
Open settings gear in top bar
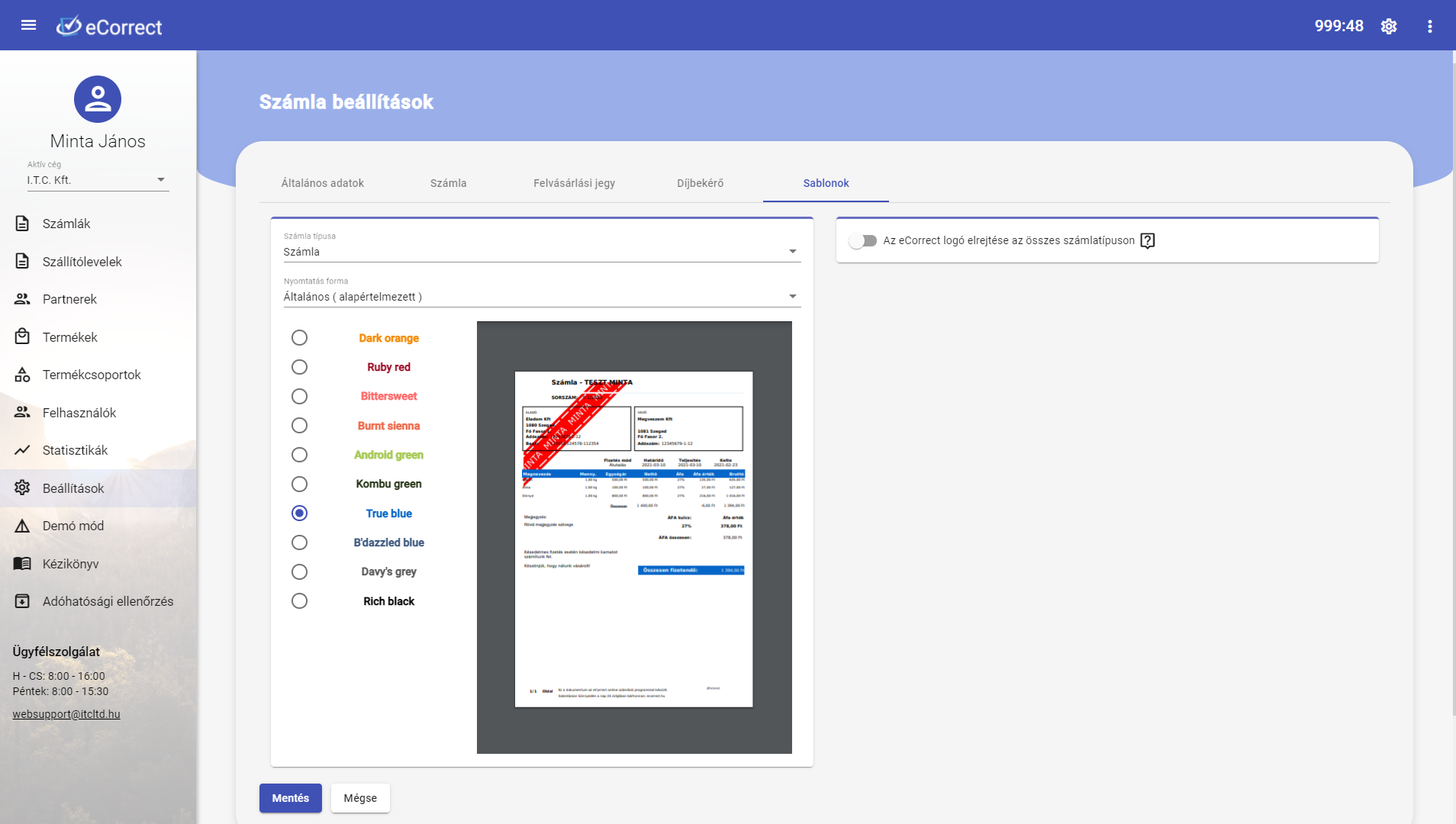[x=1389, y=26]
